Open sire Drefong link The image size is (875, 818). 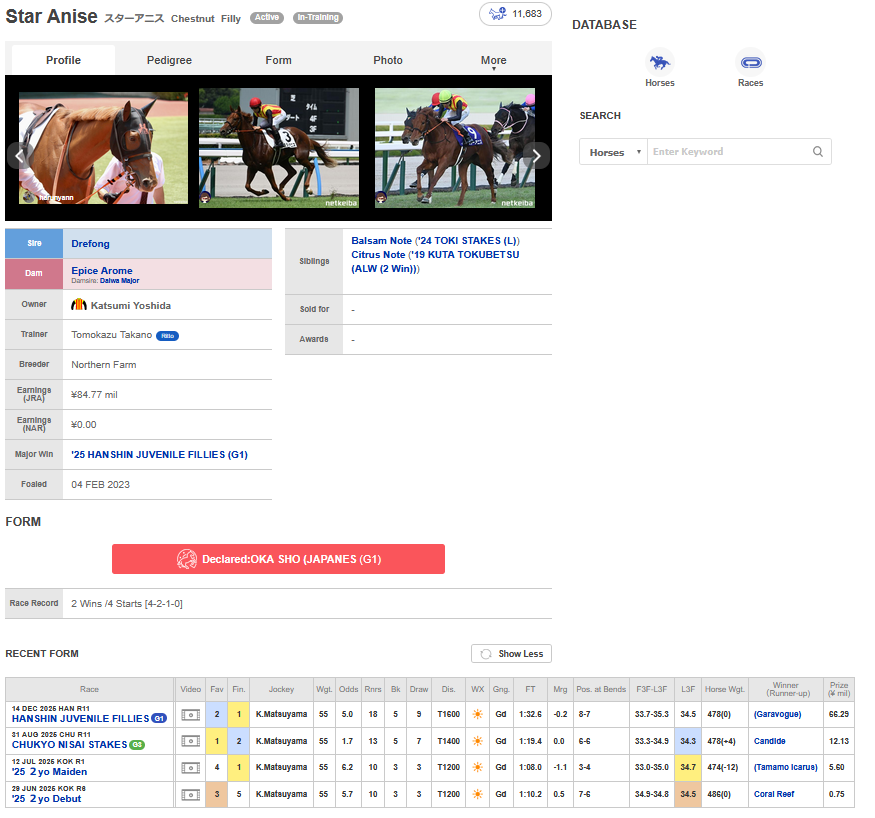pyautogui.click(x=90, y=244)
